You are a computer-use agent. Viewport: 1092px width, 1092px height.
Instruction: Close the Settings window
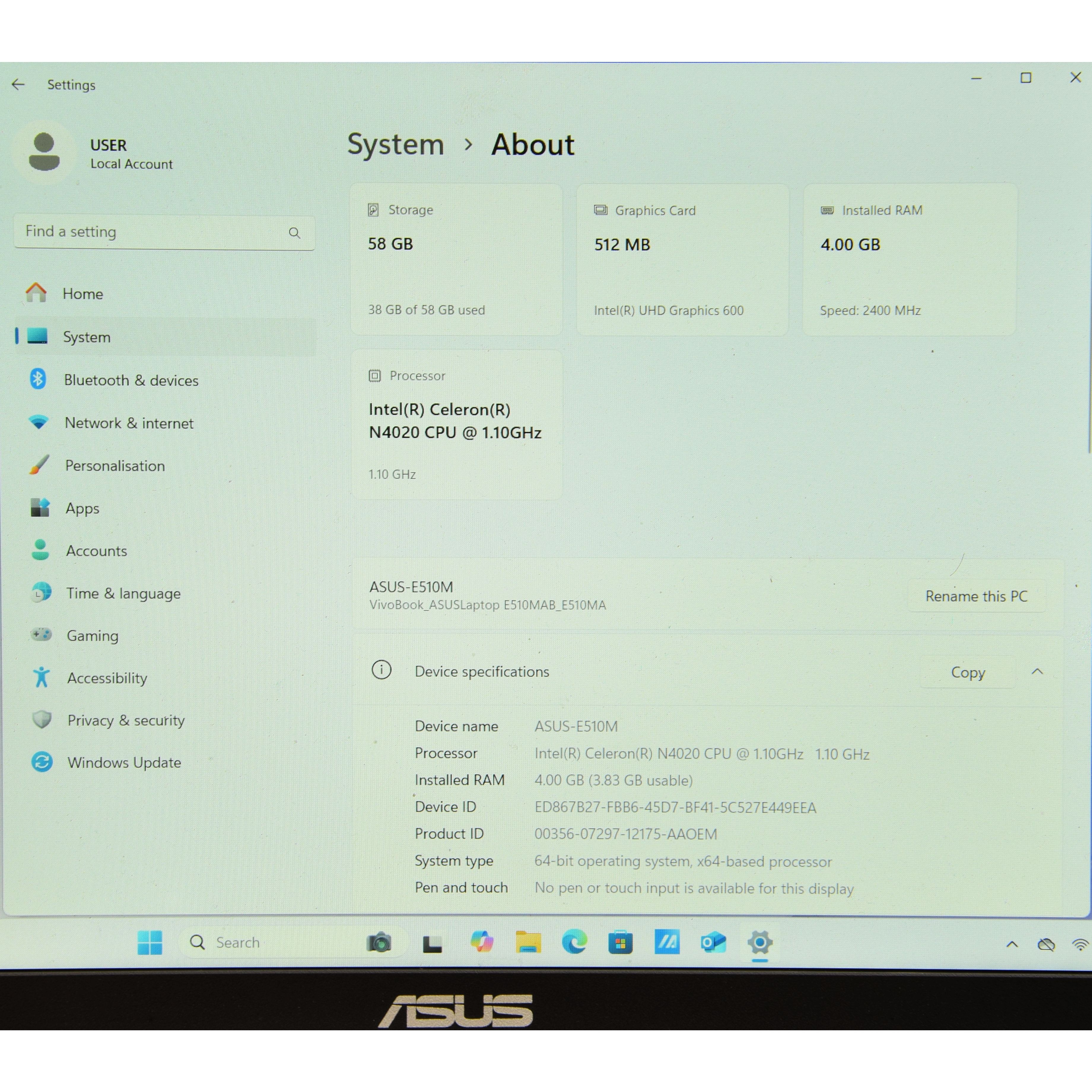[1076, 77]
